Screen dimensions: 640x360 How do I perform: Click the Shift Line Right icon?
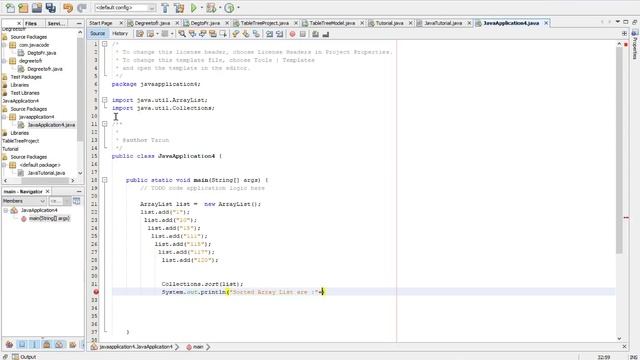[x=280, y=34]
